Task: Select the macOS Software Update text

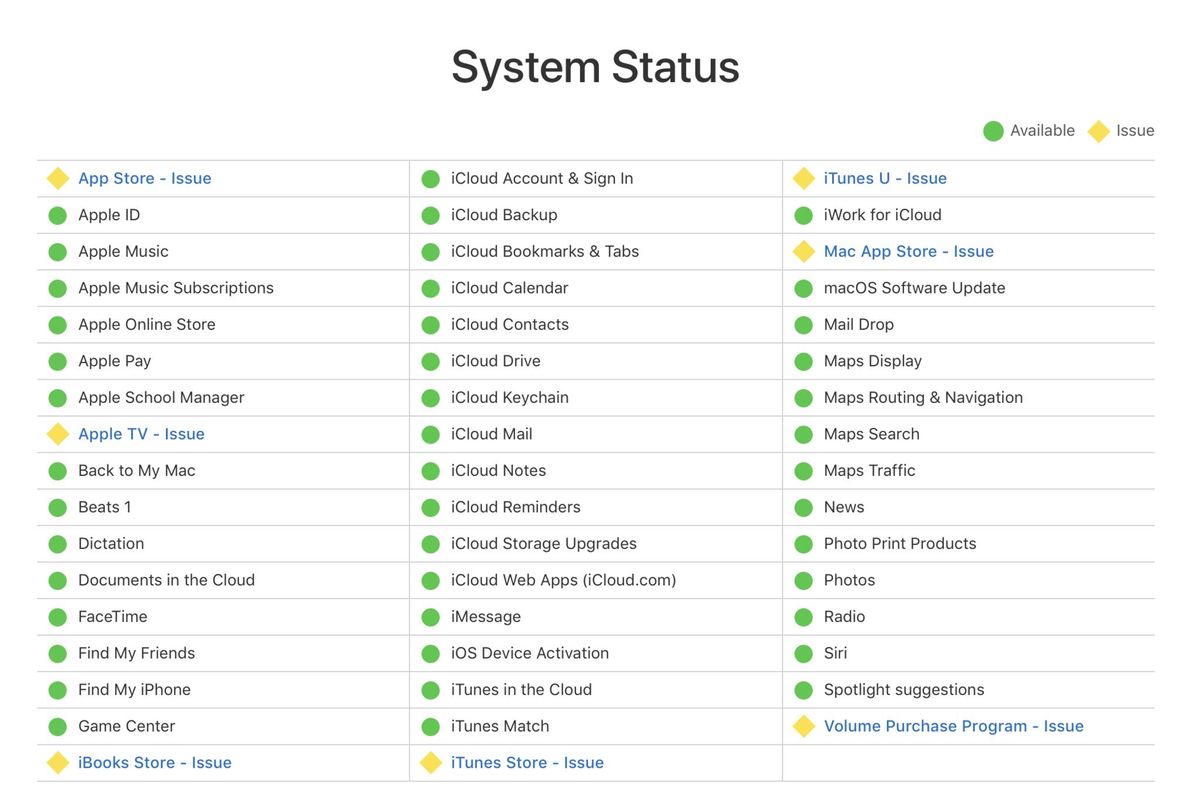Action: pos(915,288)
